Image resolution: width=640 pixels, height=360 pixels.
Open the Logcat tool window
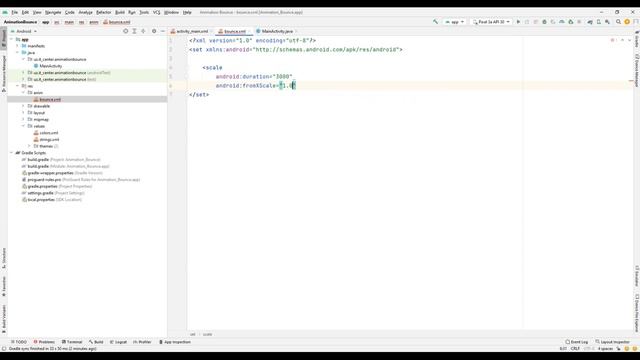tap(118, 342)
